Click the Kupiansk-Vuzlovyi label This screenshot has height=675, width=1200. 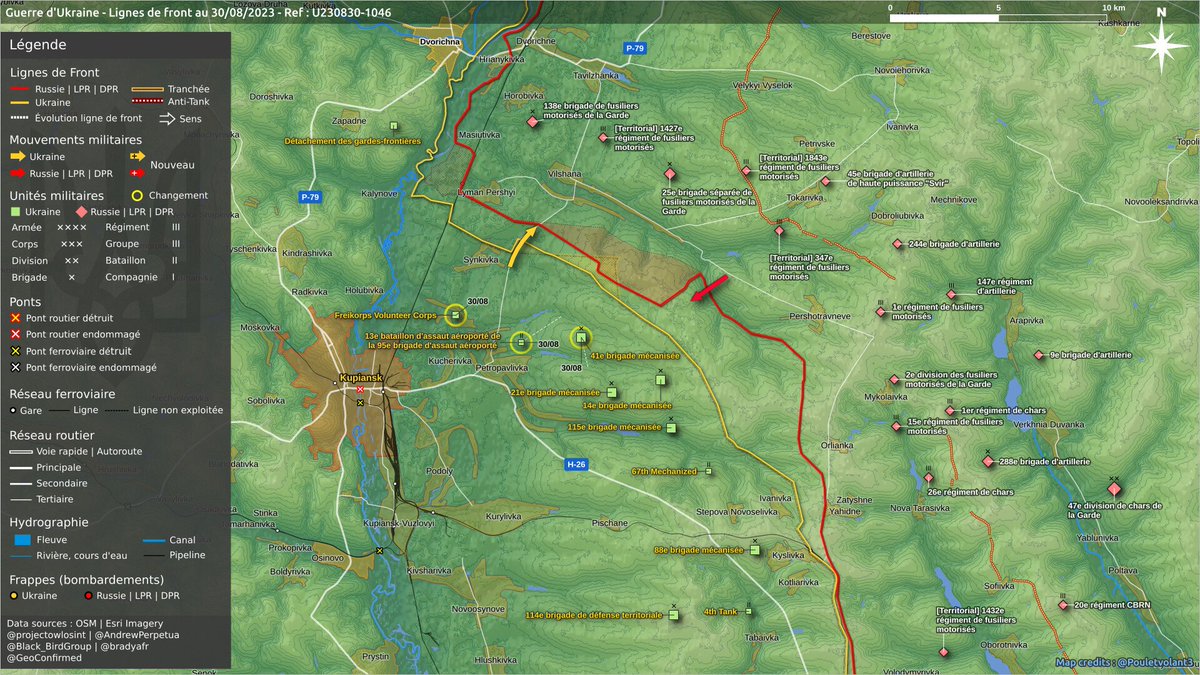(x=398, y=524)
